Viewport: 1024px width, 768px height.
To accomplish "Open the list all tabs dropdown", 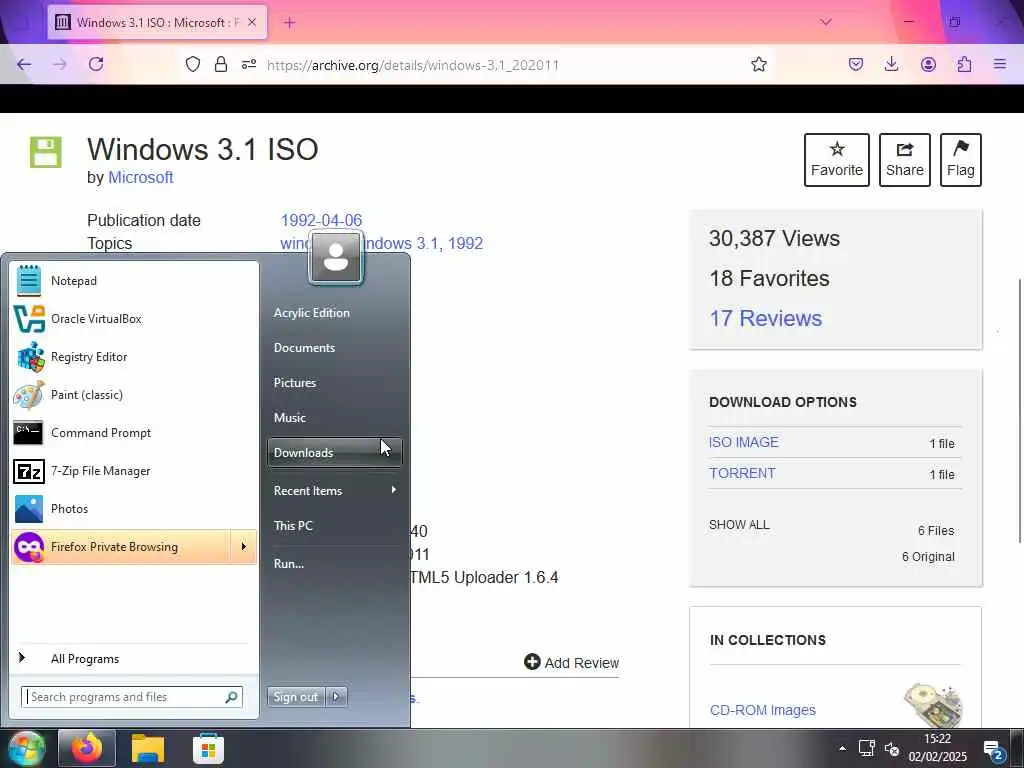I will click(x=825, y=22).
